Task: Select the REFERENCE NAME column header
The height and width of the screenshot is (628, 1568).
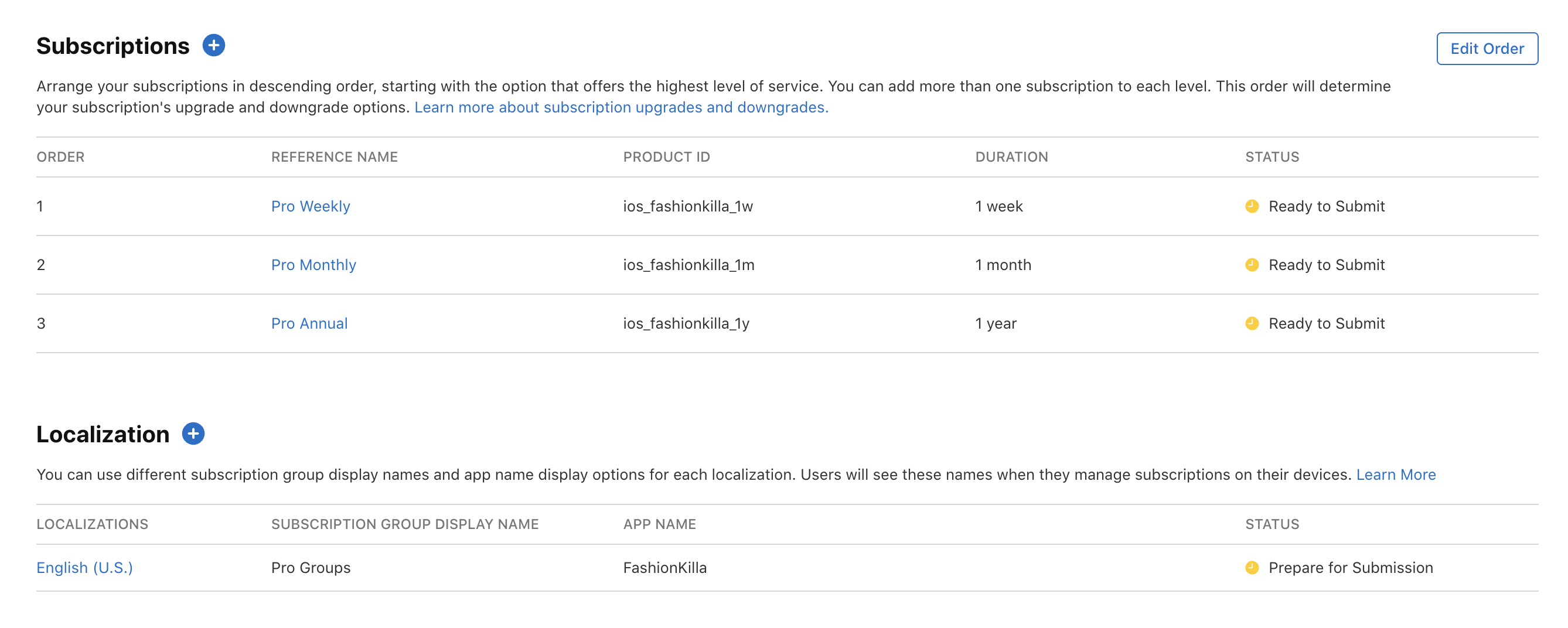Action: (334, 156)
